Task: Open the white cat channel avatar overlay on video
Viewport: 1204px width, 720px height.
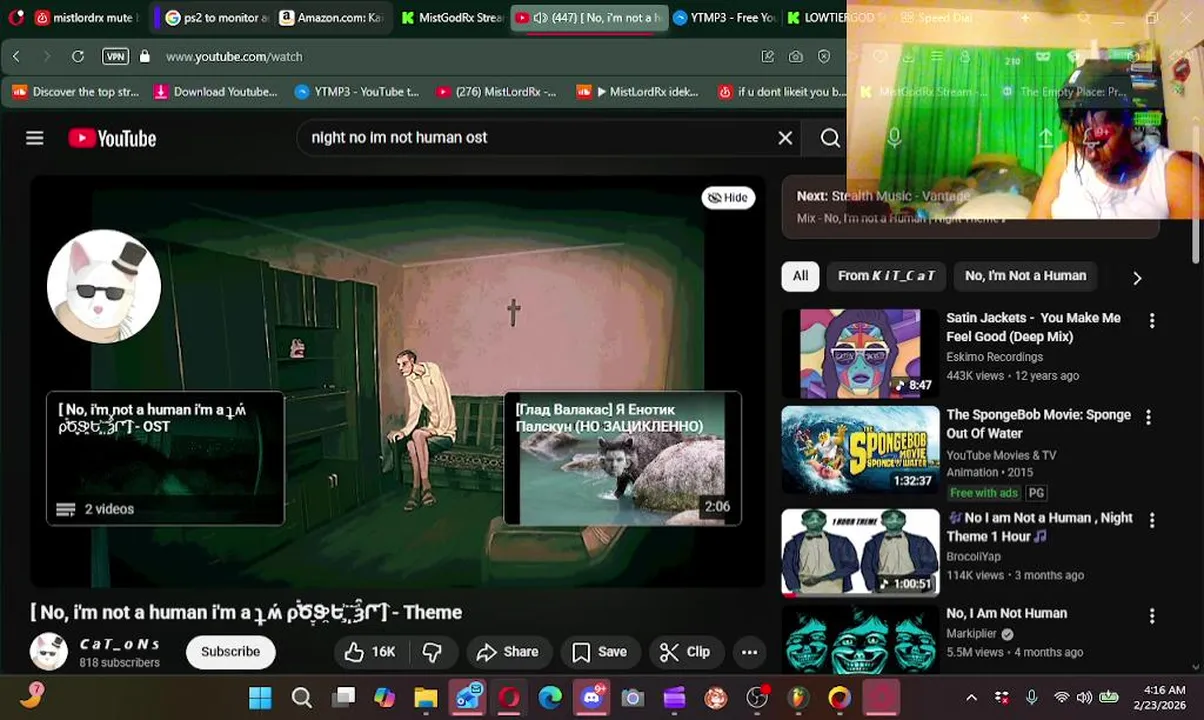Action: (104, 287)
